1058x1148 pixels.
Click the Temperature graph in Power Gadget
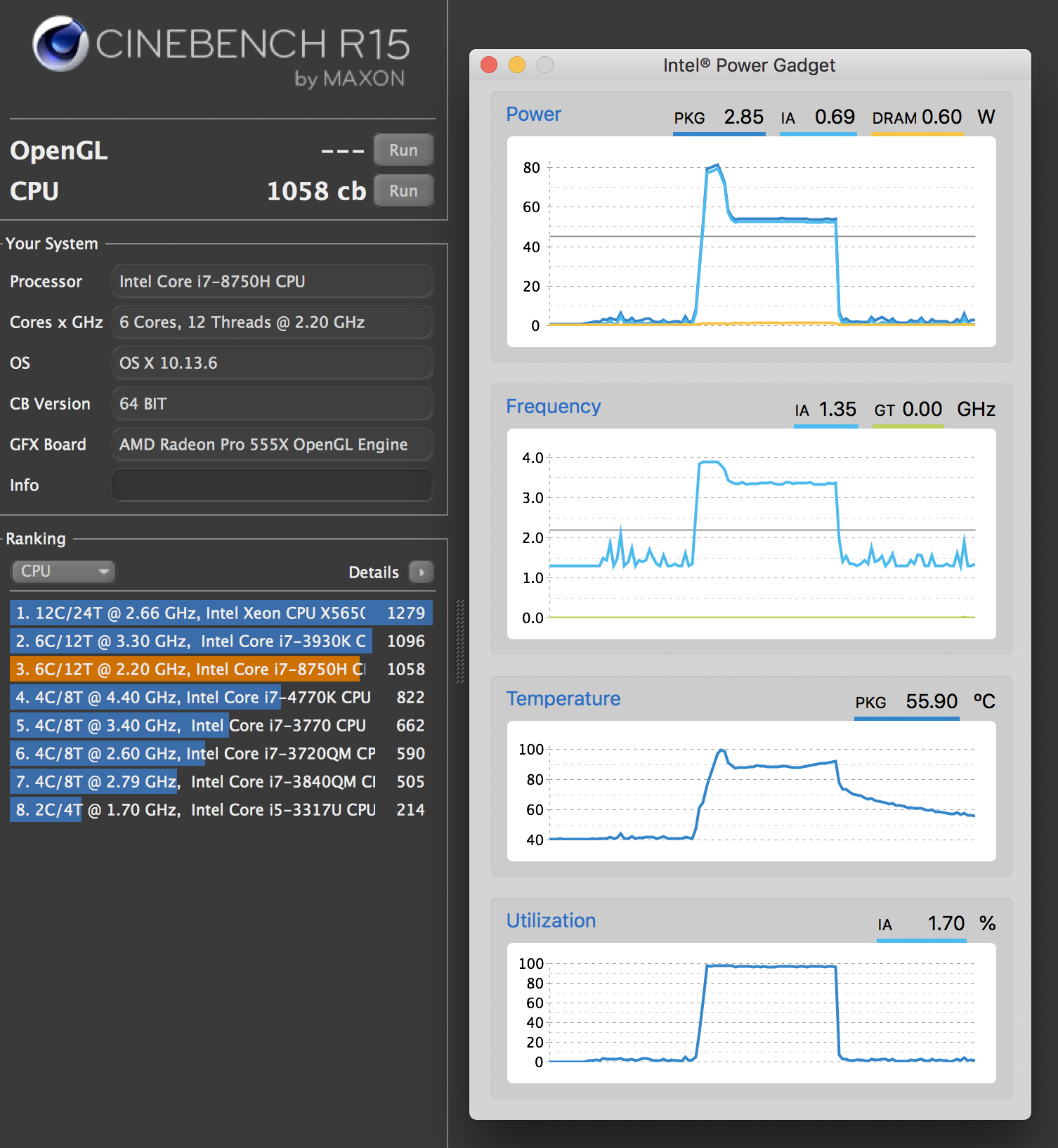coord(752,791)
